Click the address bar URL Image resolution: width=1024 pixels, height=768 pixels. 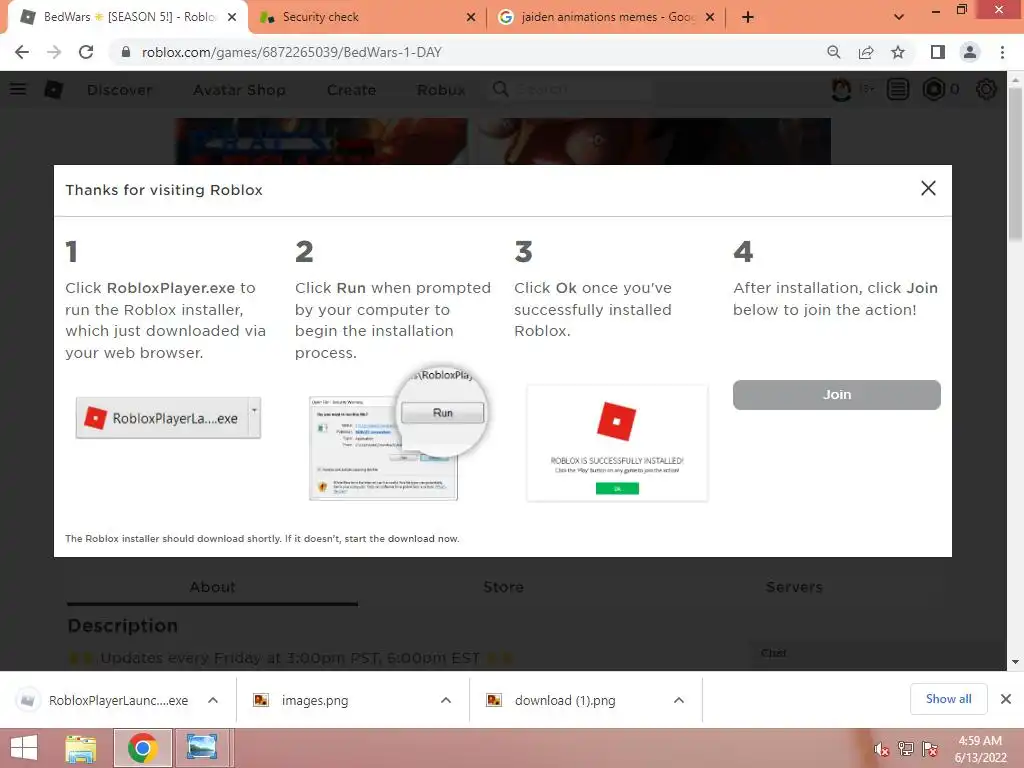[292, 52]
